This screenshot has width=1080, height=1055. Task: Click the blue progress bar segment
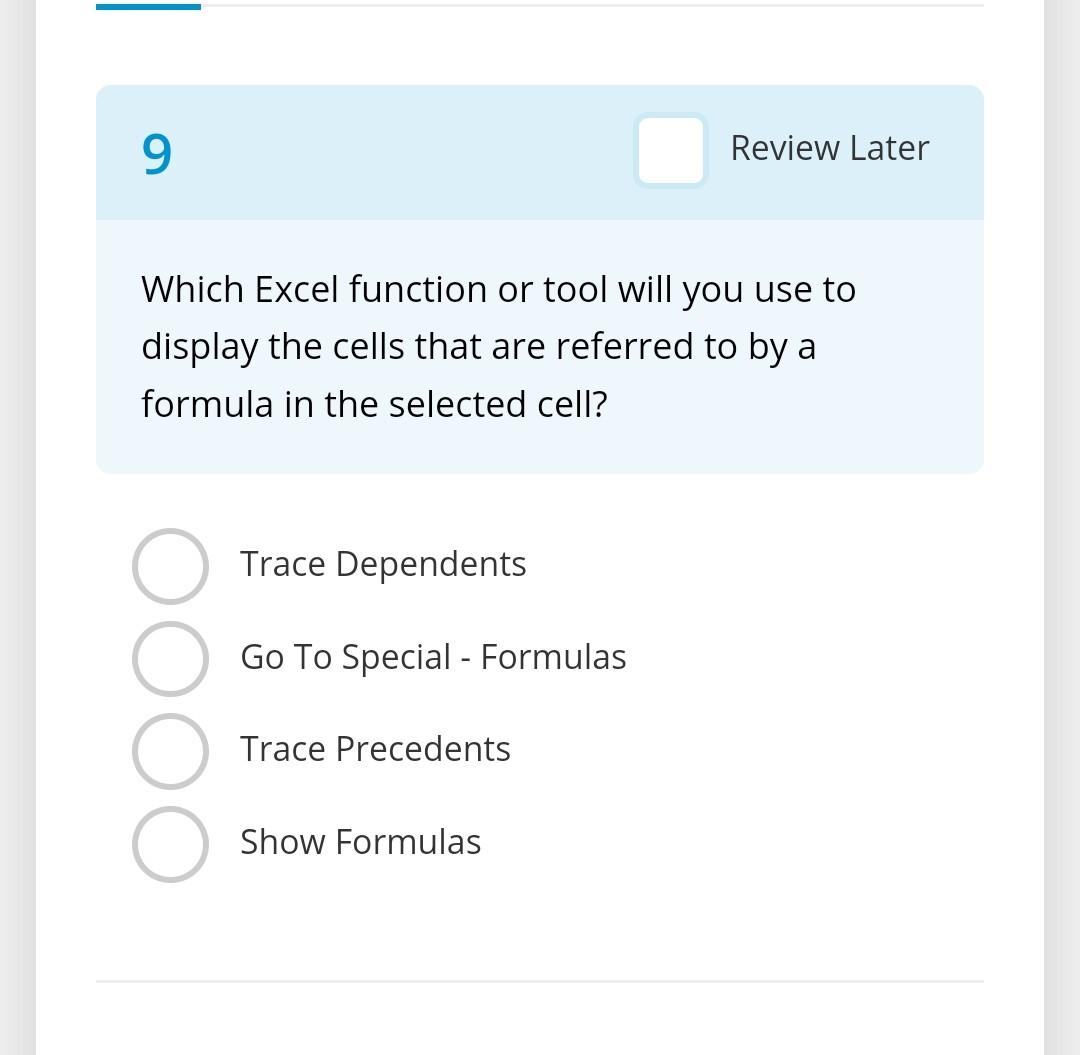148,7
